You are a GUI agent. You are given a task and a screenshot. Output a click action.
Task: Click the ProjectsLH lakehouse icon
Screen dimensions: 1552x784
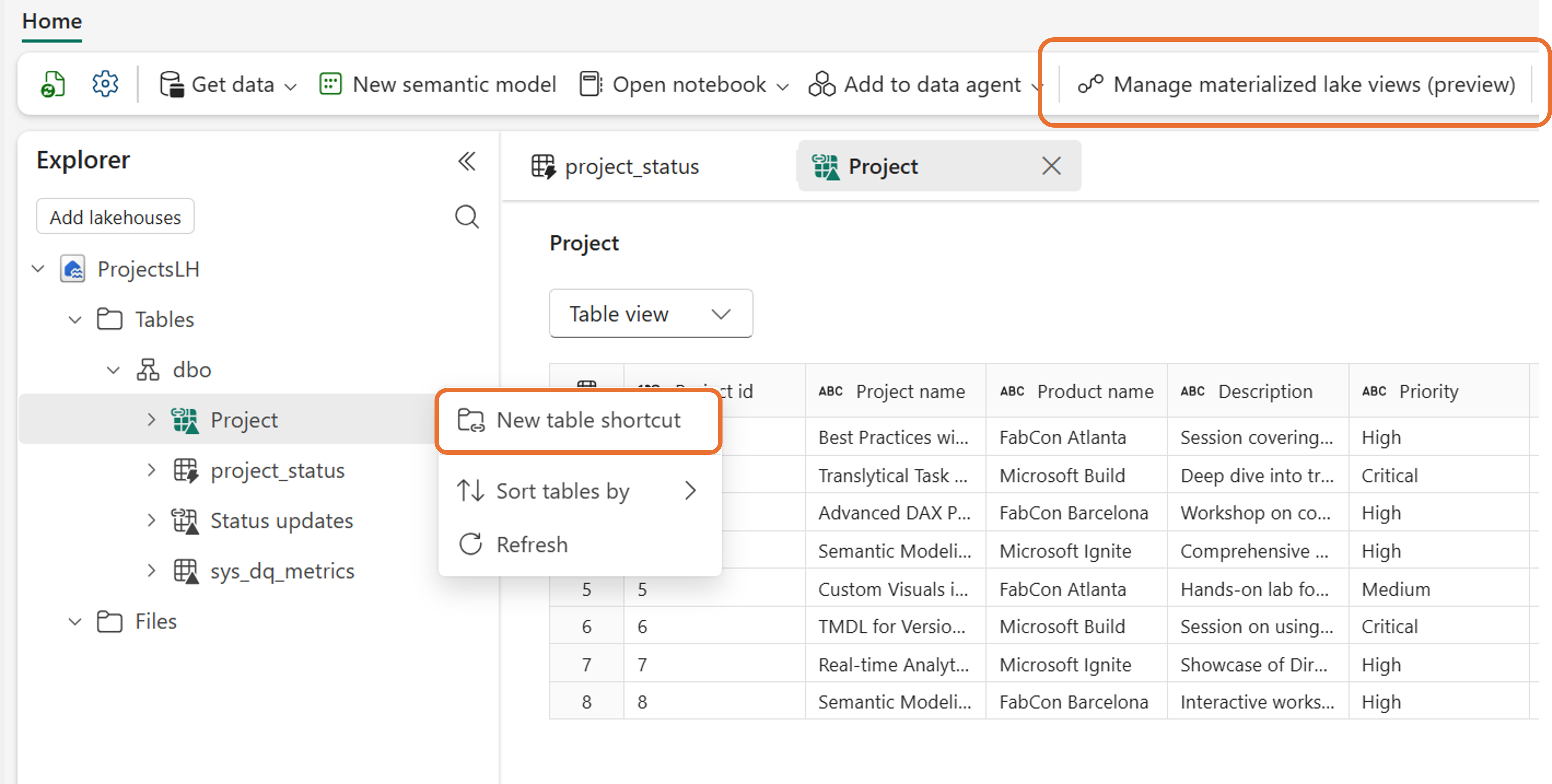tap(73, 268)
